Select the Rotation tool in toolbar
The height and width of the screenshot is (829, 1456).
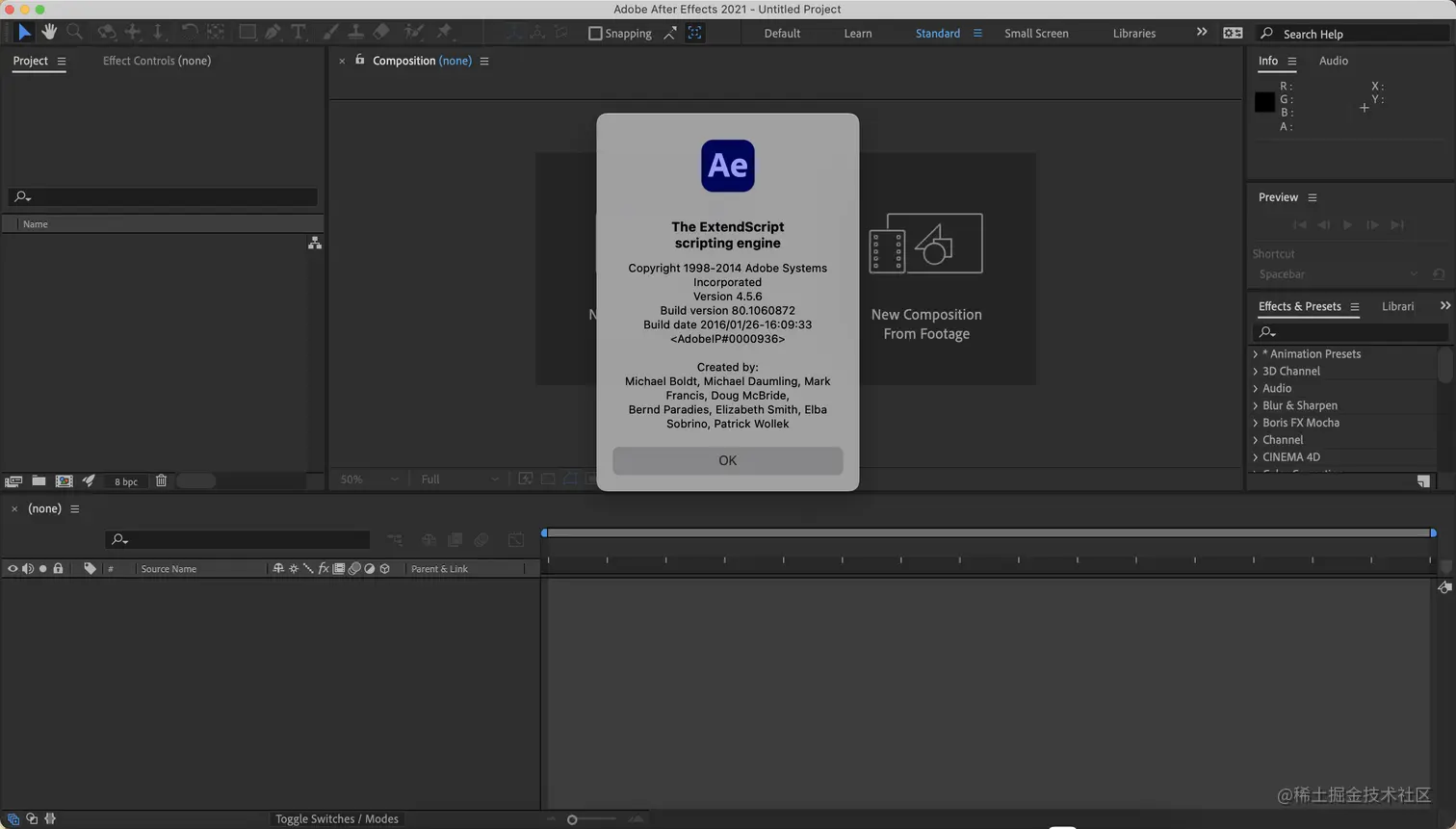(189, 33)
